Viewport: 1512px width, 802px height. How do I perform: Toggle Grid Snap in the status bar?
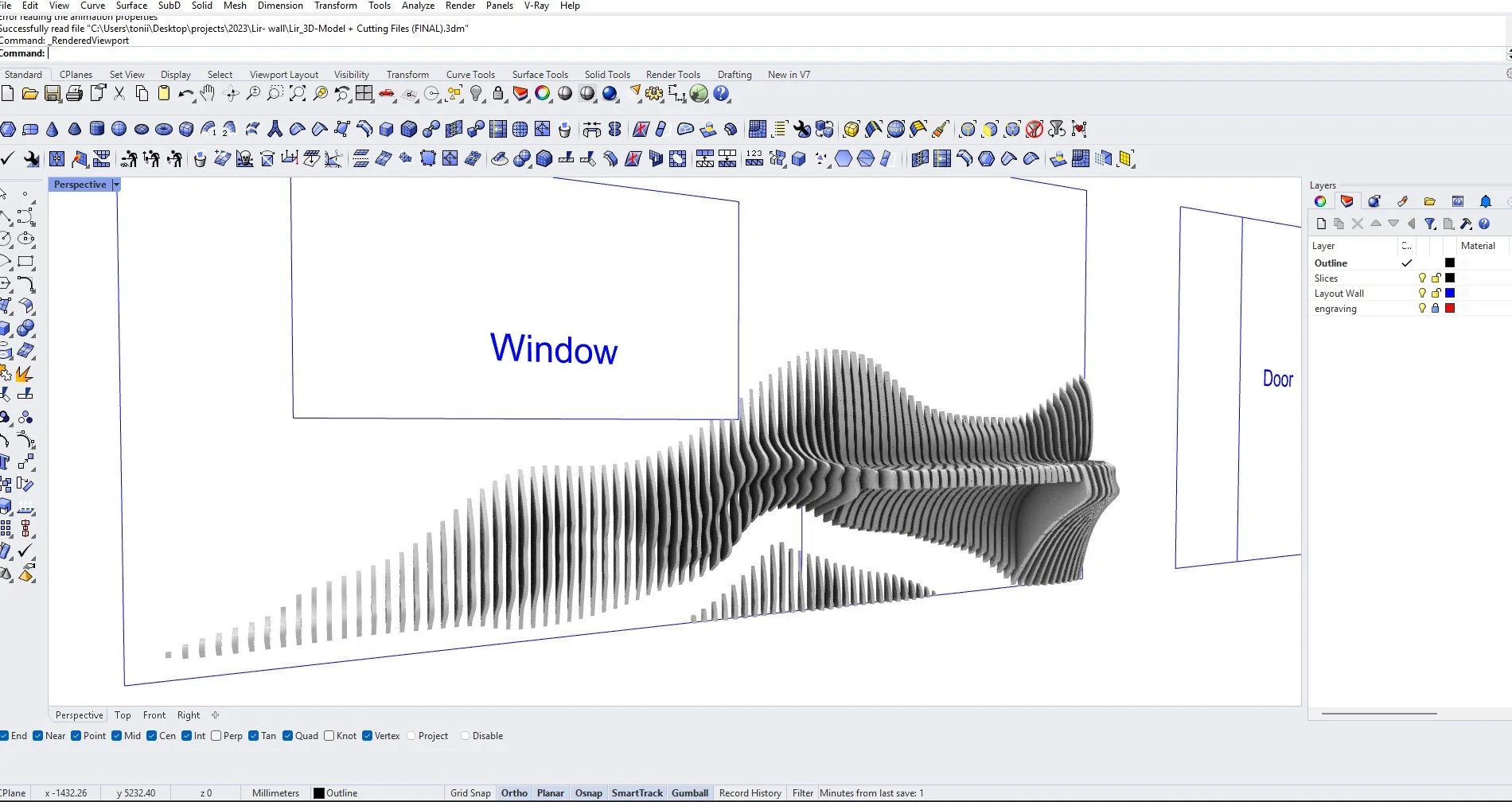(x=470, y=793)
